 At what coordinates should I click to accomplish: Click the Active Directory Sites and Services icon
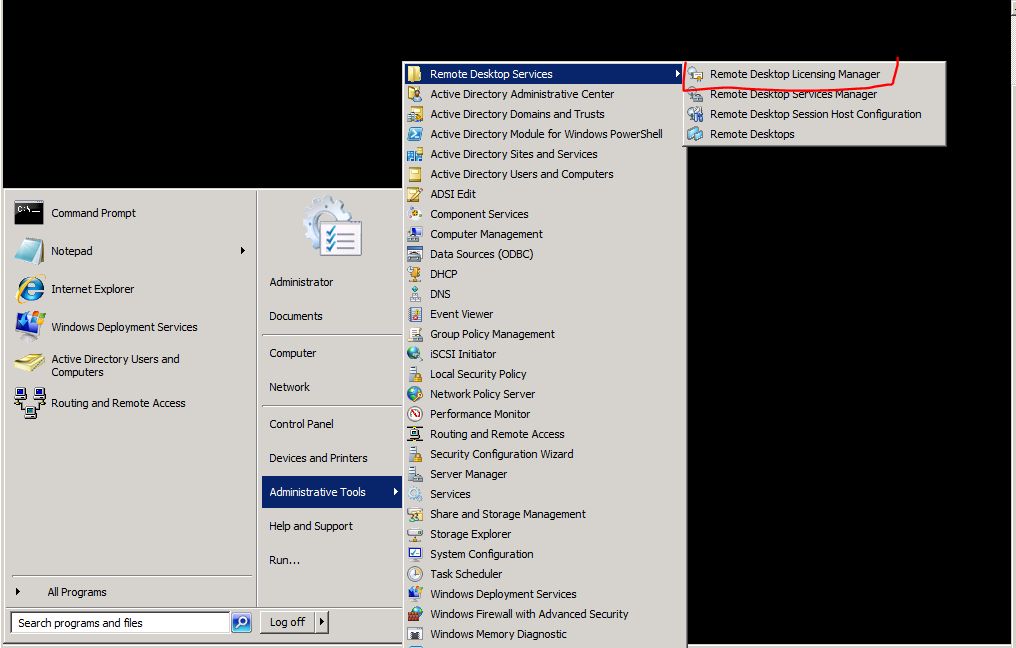pos(415,154)
